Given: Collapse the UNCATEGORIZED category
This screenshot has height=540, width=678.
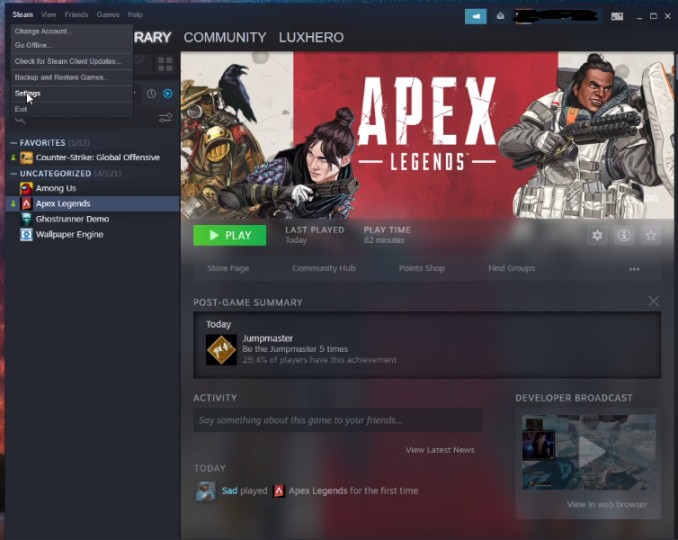Looking at the screenshot, I should click(14, 173).
